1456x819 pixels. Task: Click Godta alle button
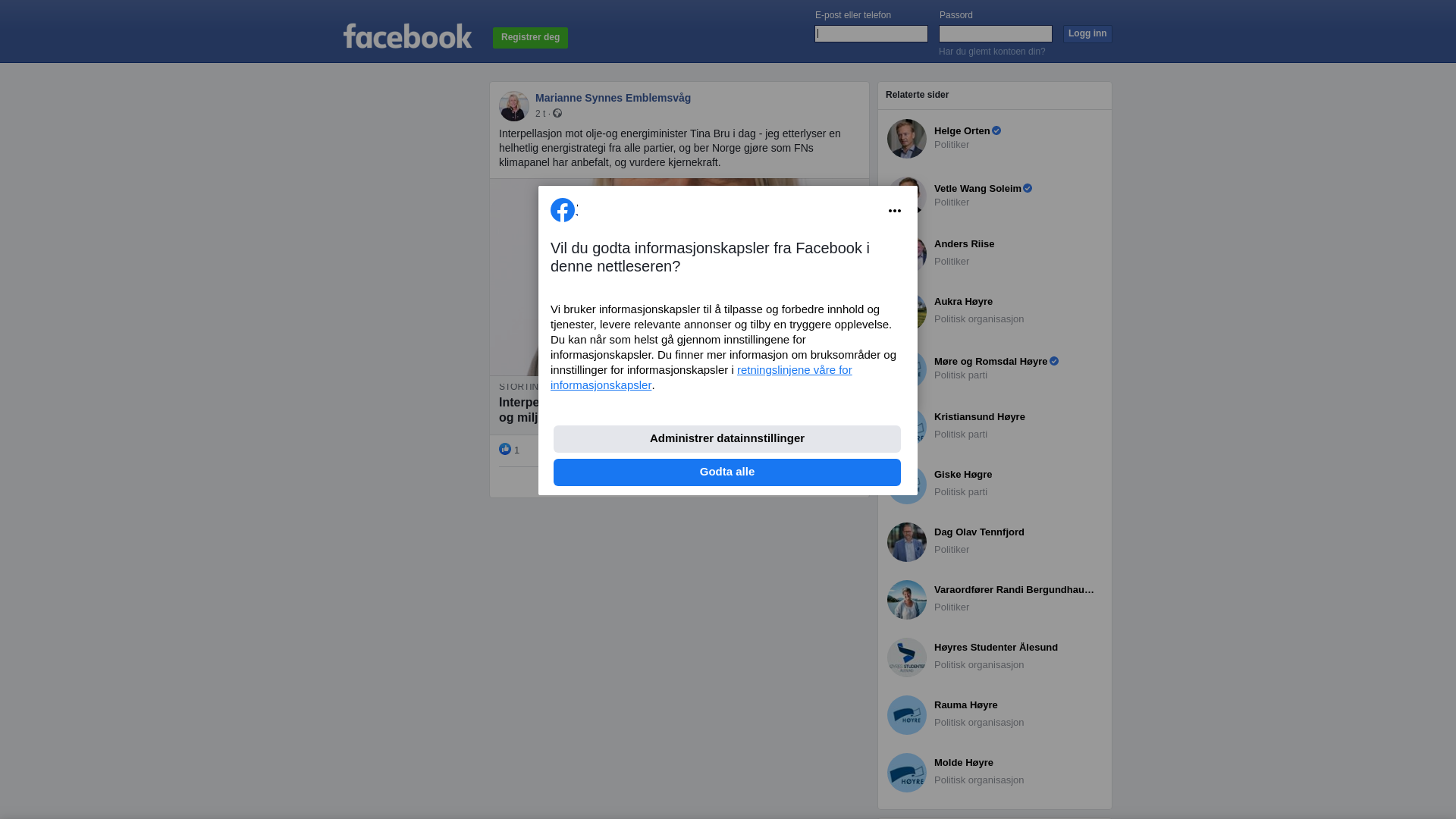pos(727,472)
